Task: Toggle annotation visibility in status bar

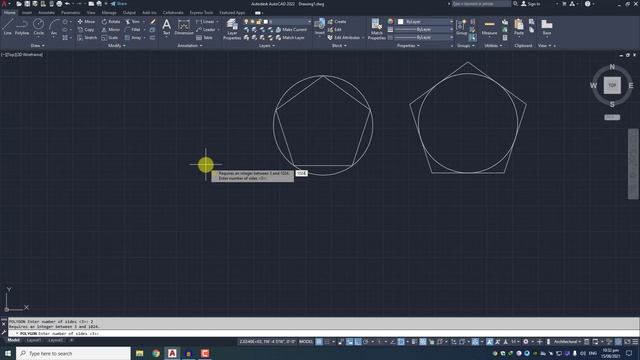Action: click(489, 342)
